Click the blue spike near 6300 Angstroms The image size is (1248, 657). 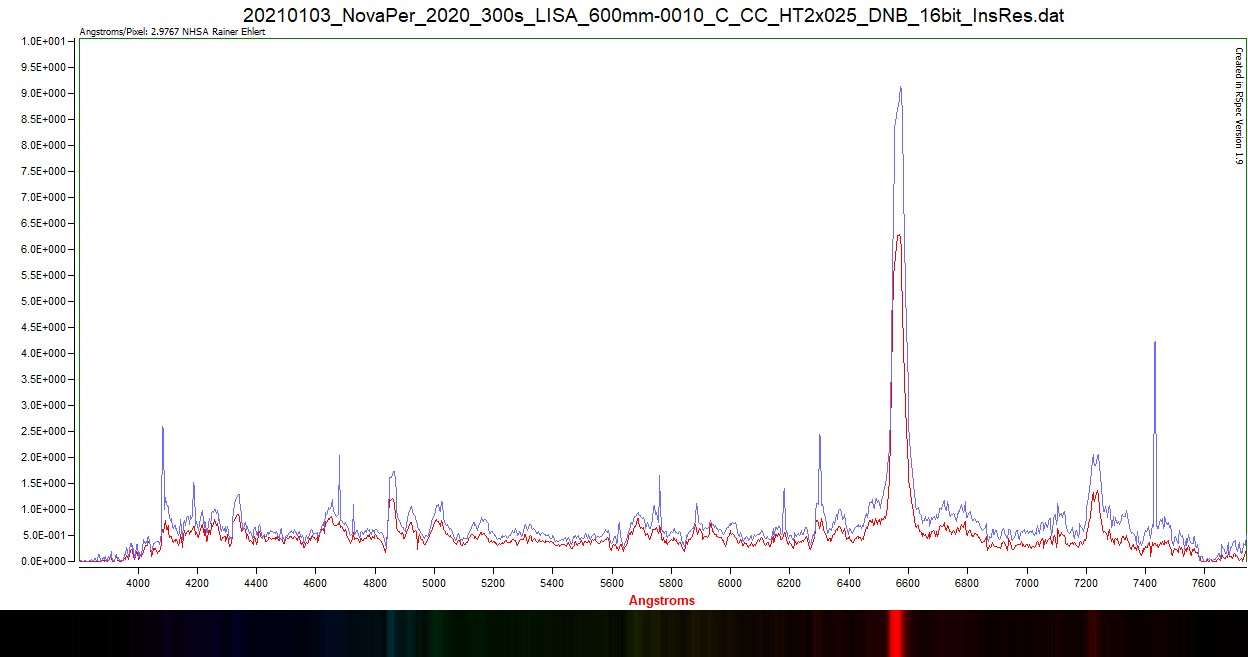(x=819, y=436)
